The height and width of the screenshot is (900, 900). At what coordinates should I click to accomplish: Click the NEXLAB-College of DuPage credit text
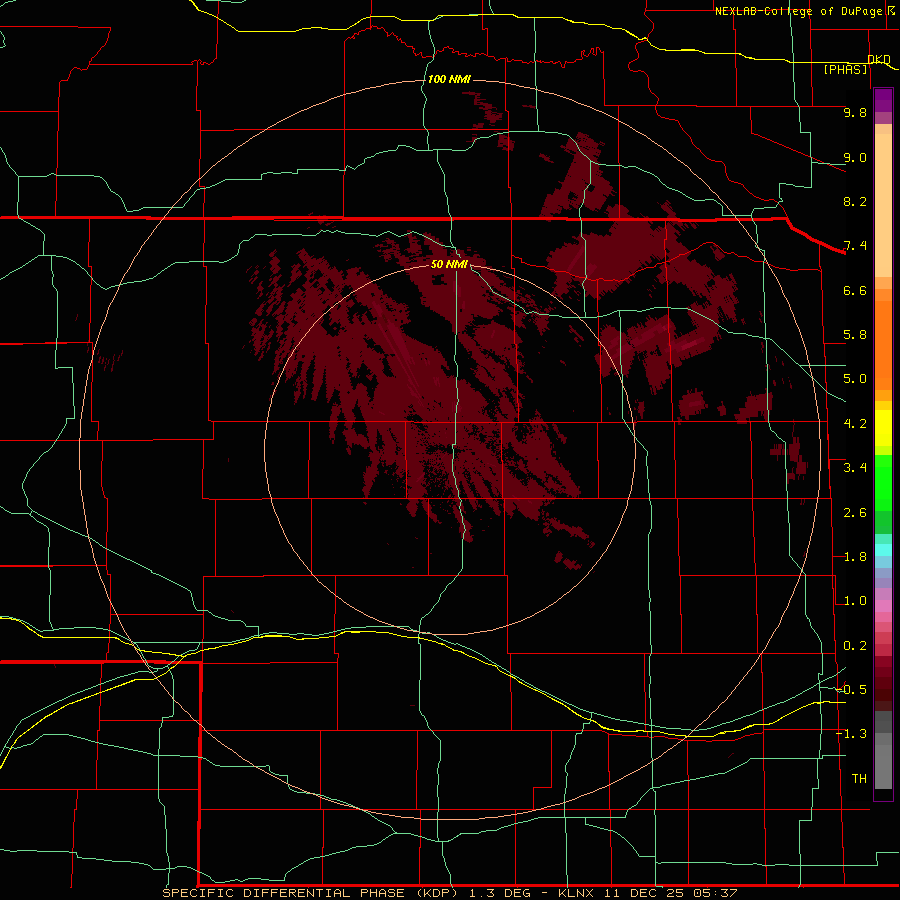[800, 11]
